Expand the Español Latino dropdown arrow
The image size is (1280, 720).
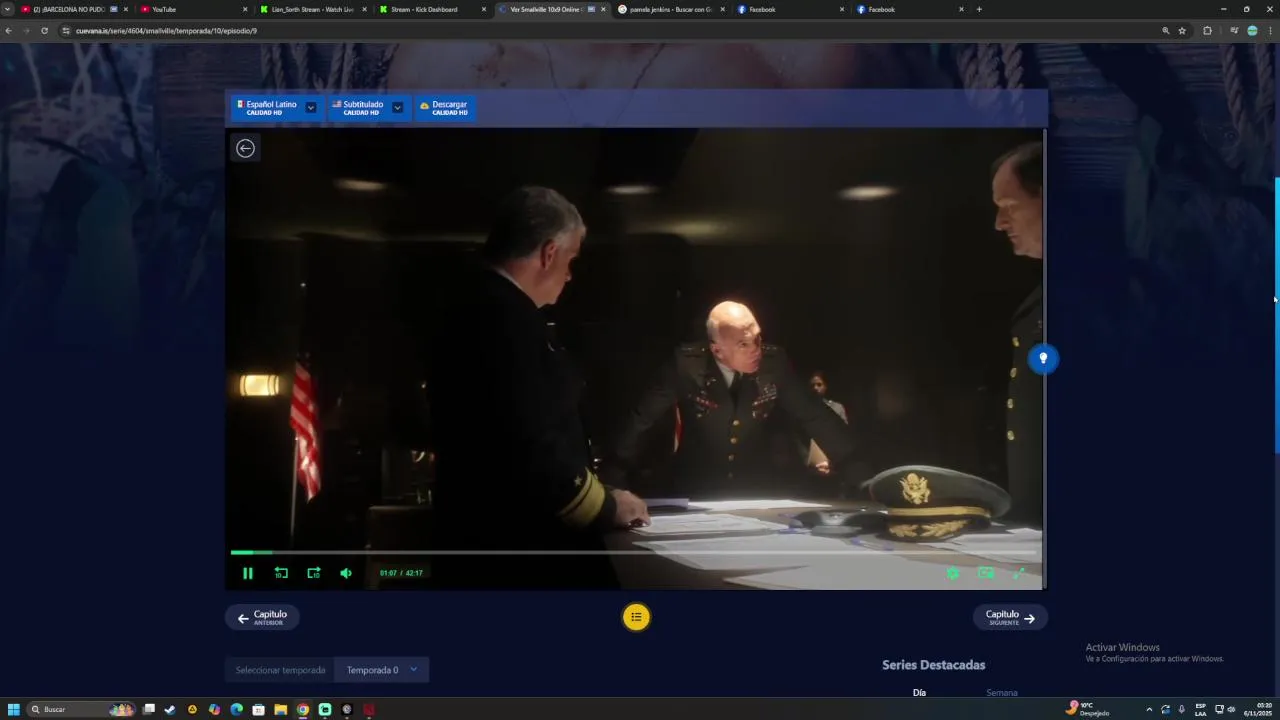tap(311, 108)
